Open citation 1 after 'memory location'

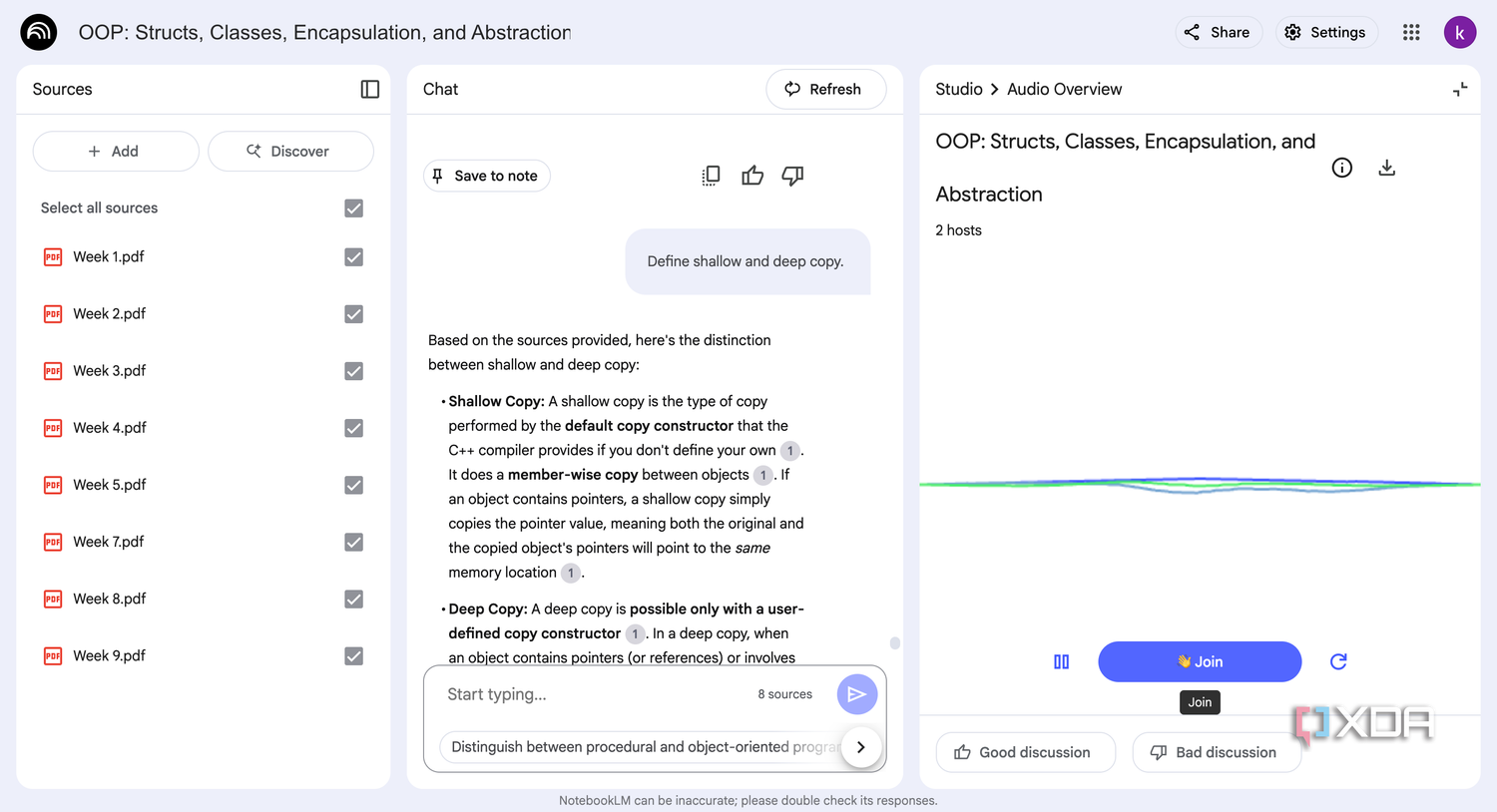tap(571, 573)
